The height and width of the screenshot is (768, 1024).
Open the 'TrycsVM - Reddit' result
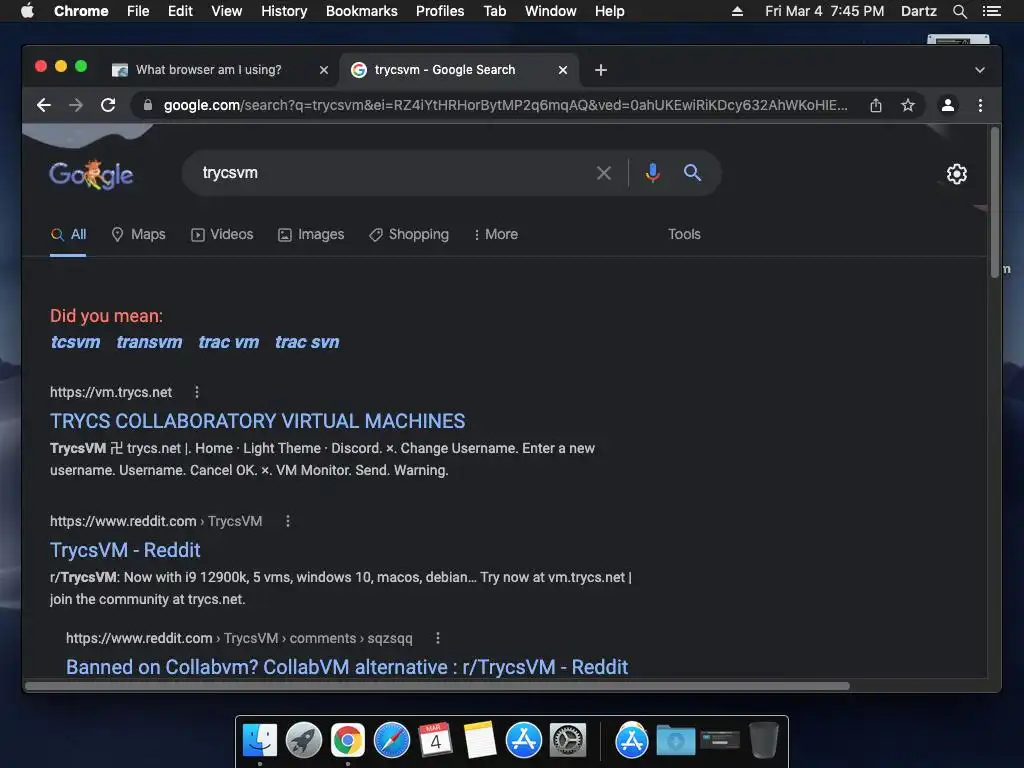(125, 551)
